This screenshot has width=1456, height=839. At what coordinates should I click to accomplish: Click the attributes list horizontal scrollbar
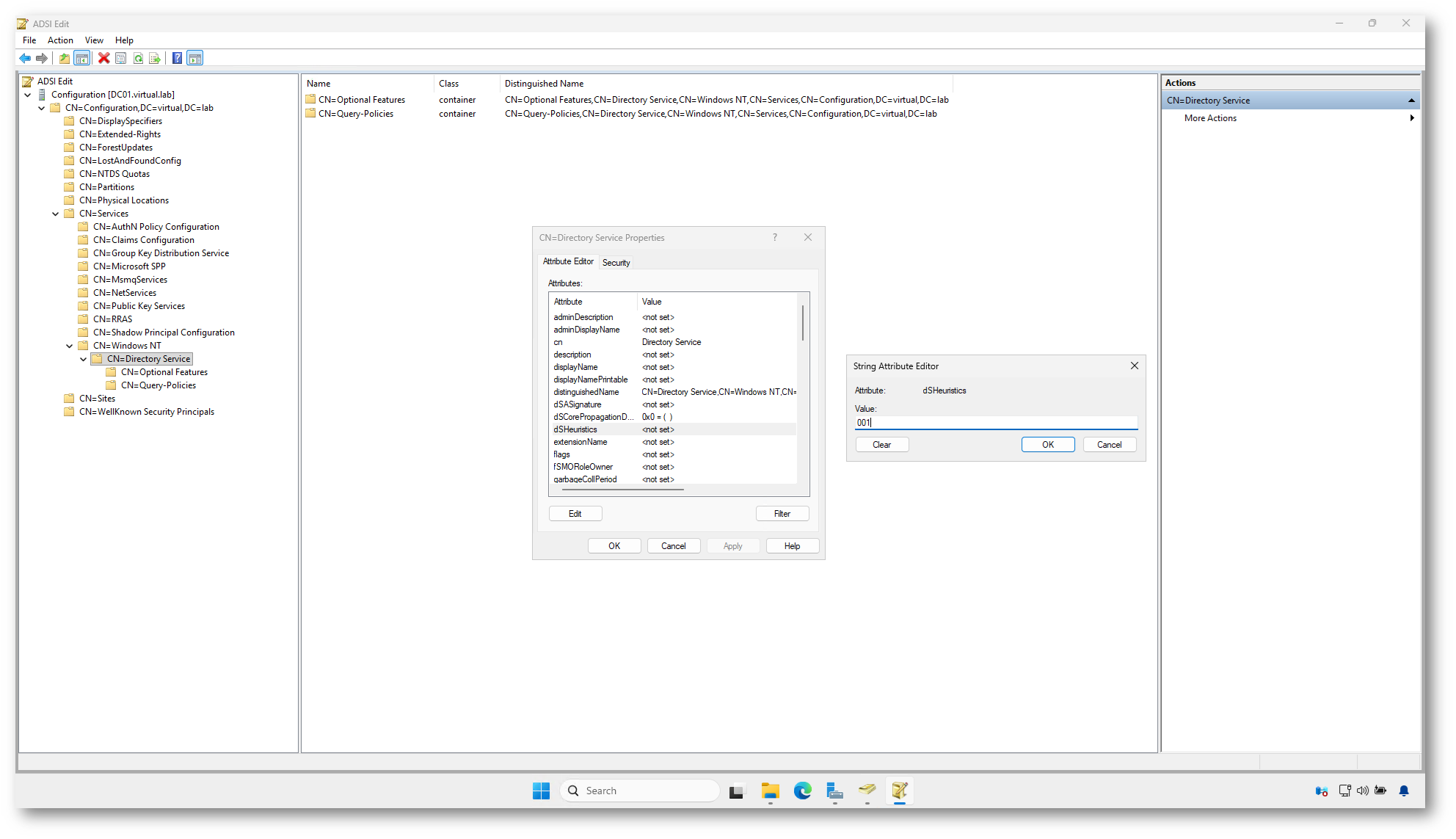point(622,489)
